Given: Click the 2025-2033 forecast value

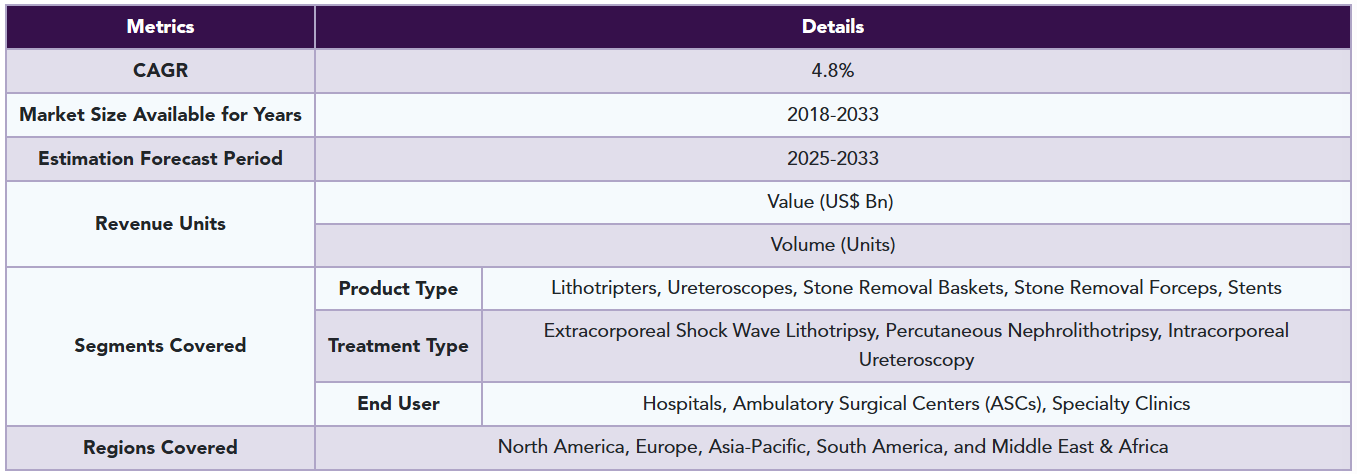Looking at the screenshot, I should tap(833, 159).
